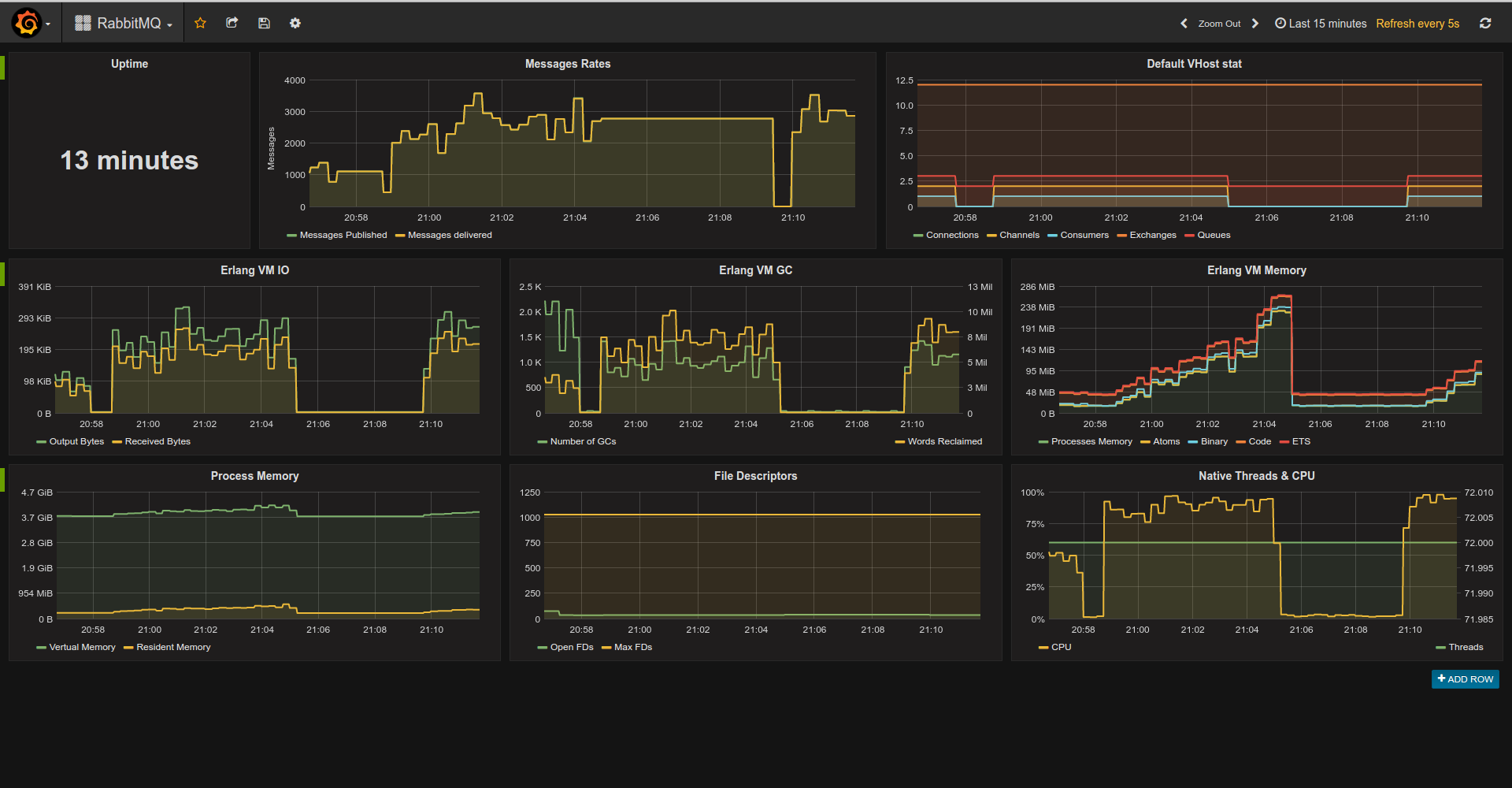Star this RabbitMQ dashboard as favorite
1512x788 pixels.
200,23
